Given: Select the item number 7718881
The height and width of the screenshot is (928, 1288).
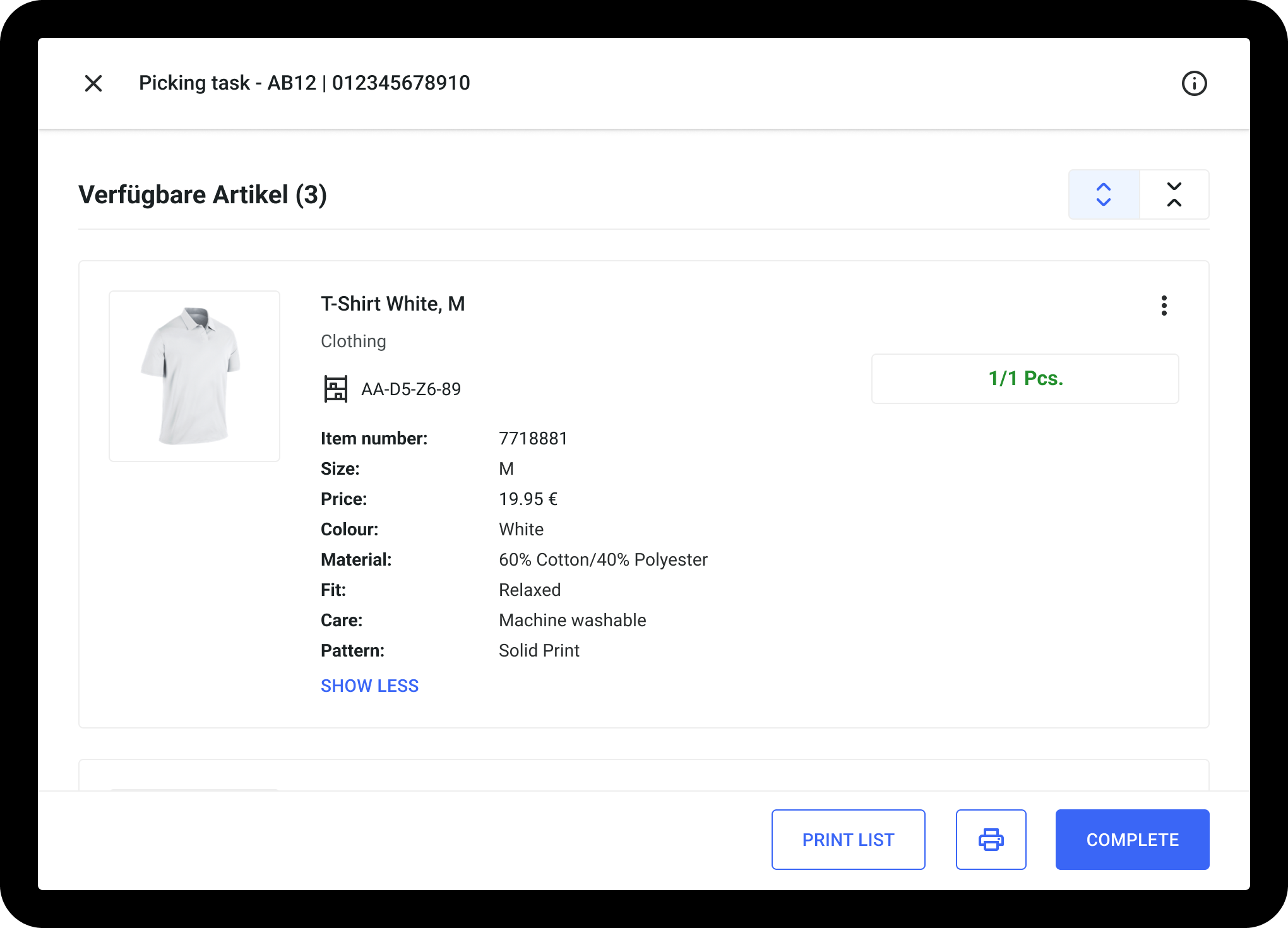Looking at the screenshot, I should click(x=533, y=439).
